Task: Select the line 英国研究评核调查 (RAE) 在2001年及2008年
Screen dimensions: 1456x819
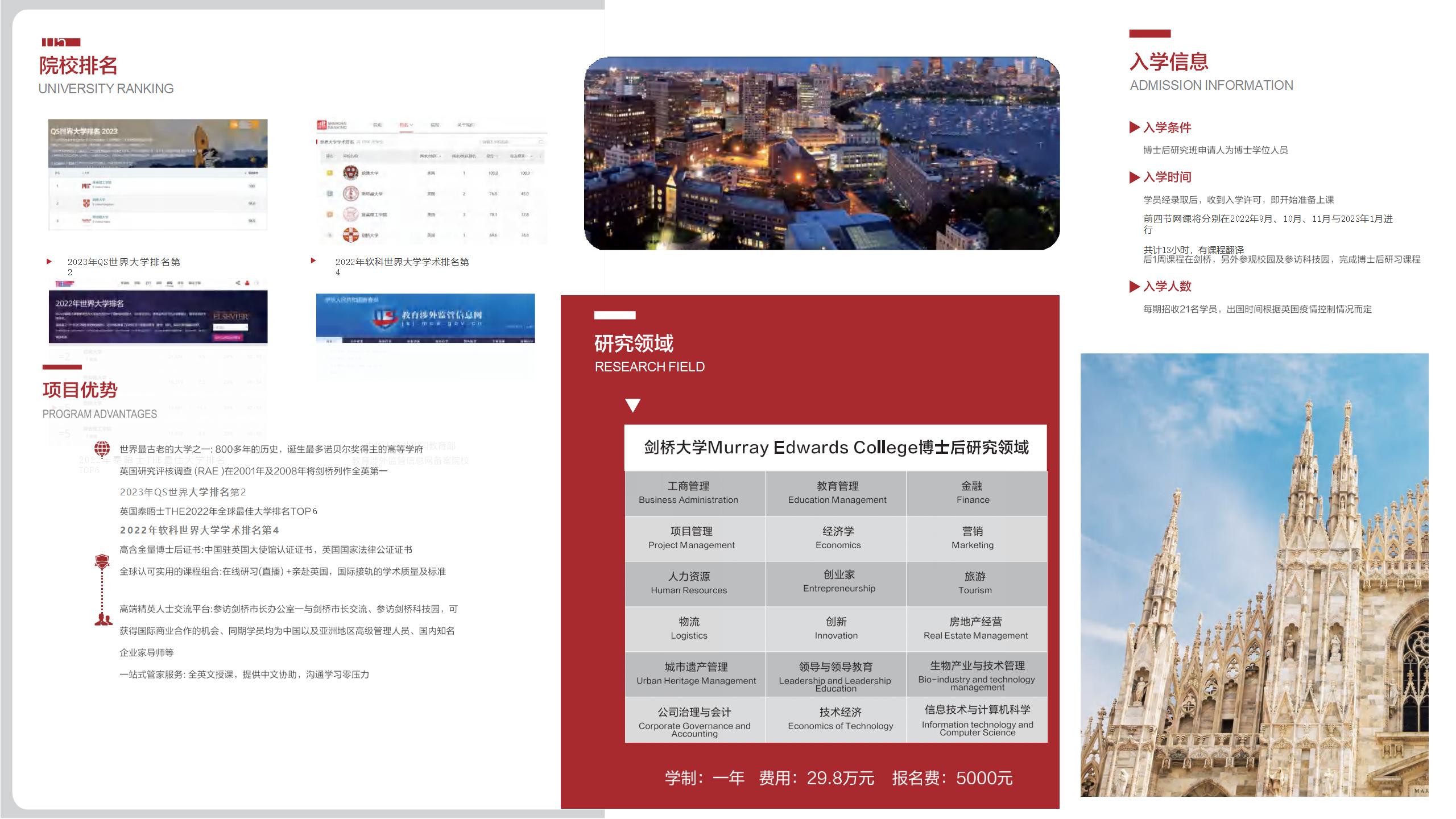Action: [254, 471]
